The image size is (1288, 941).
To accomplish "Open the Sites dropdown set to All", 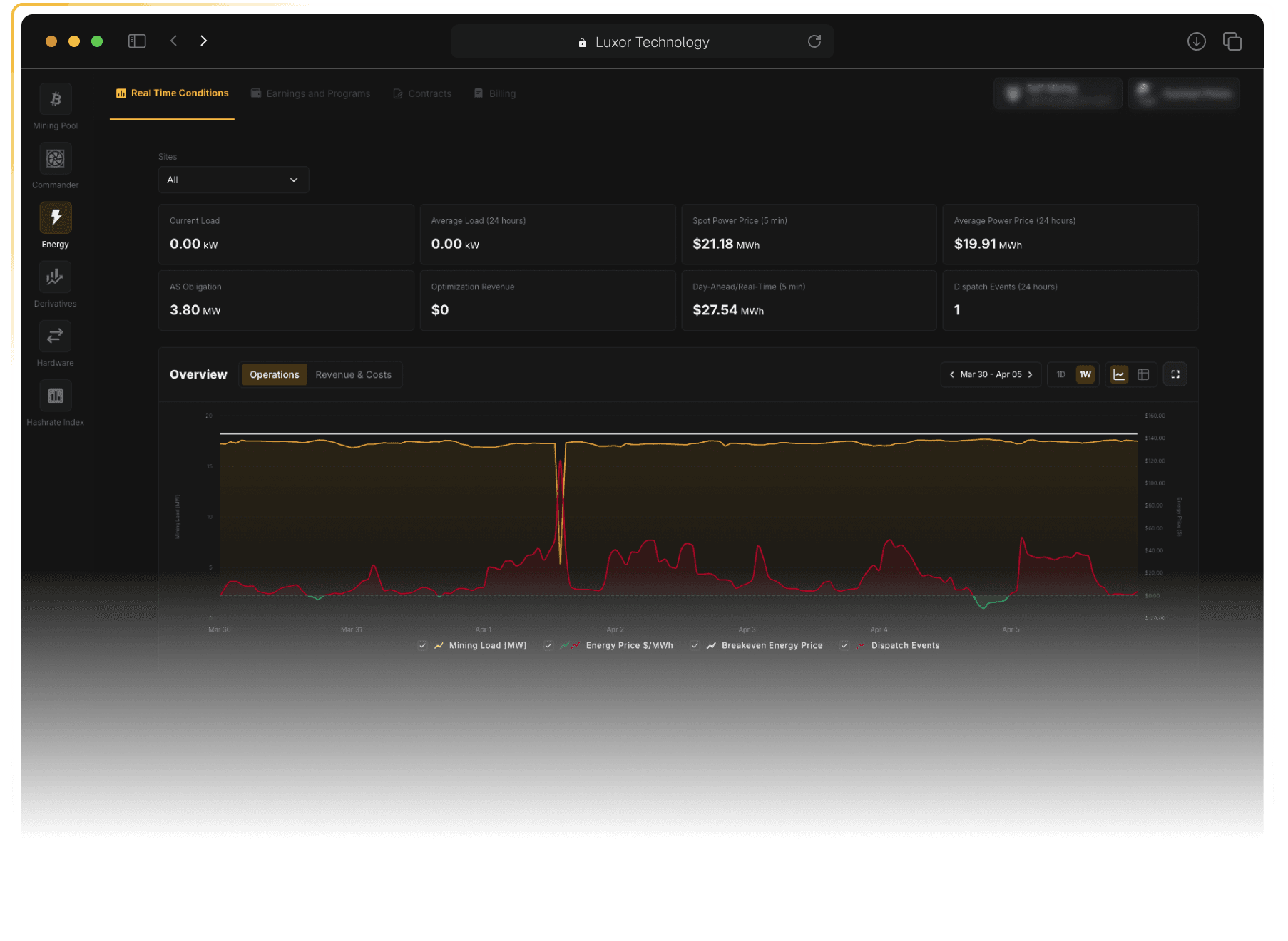I will 233,180.
